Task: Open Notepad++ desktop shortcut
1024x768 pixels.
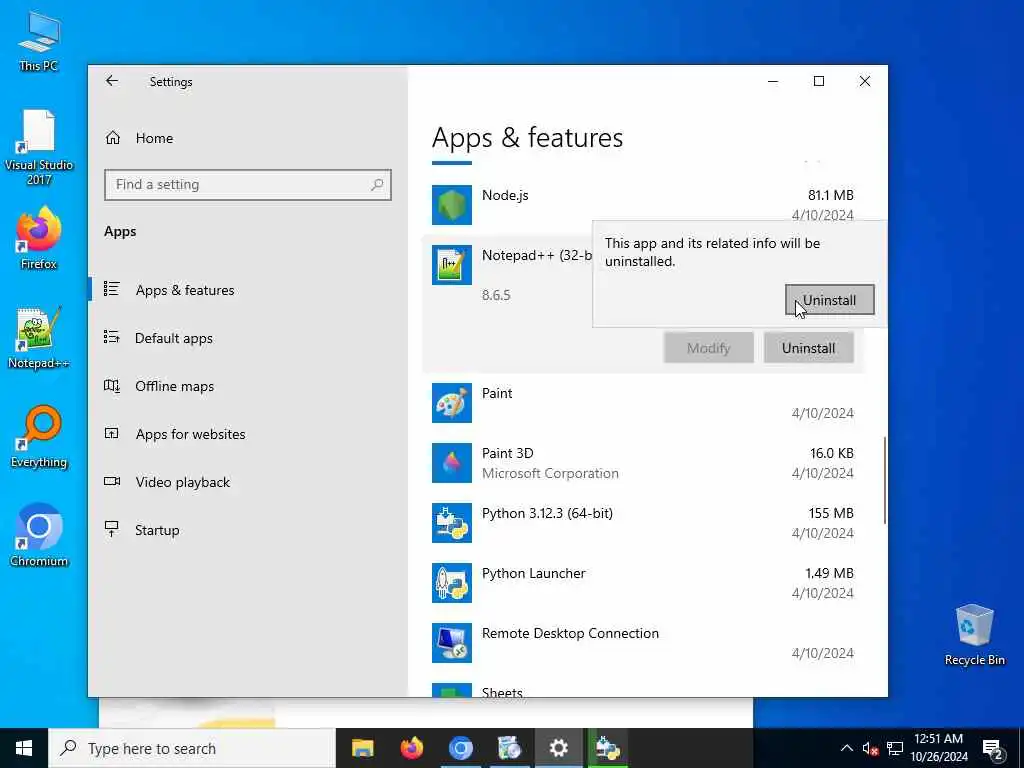Action: (39, 338)
